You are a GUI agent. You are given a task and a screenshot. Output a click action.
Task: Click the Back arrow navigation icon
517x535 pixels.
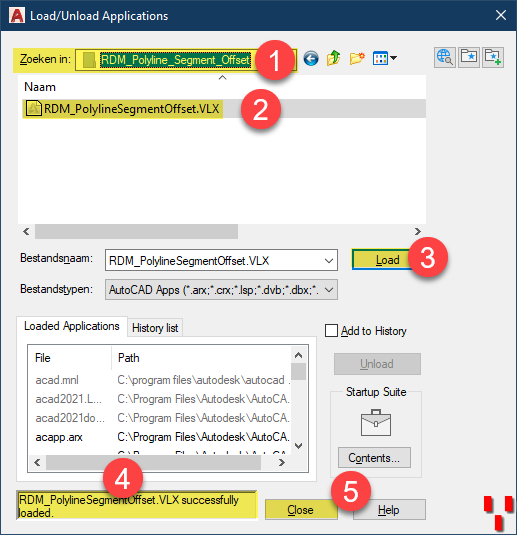pos(311,58)
